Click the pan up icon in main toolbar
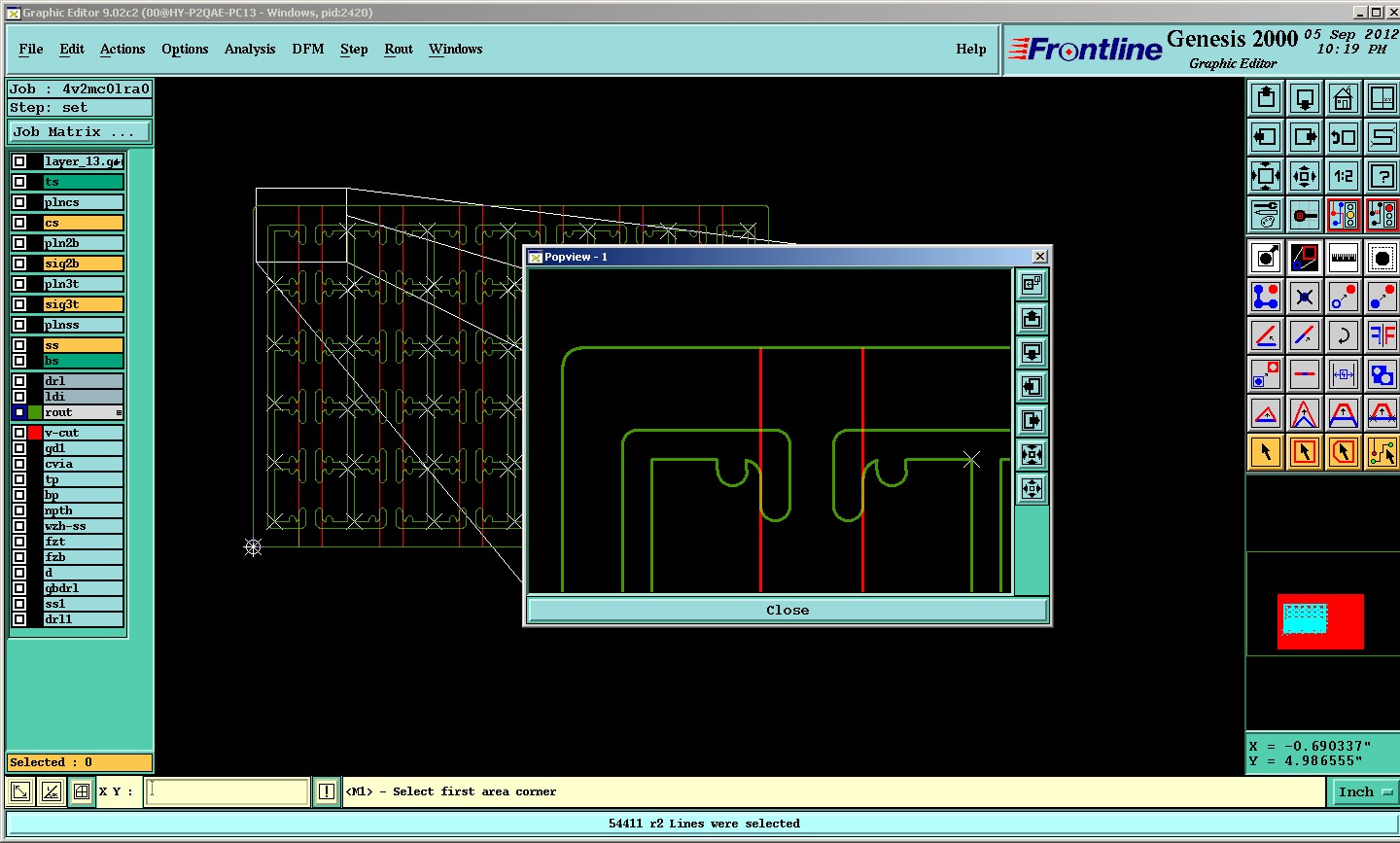 (1266, 98)
